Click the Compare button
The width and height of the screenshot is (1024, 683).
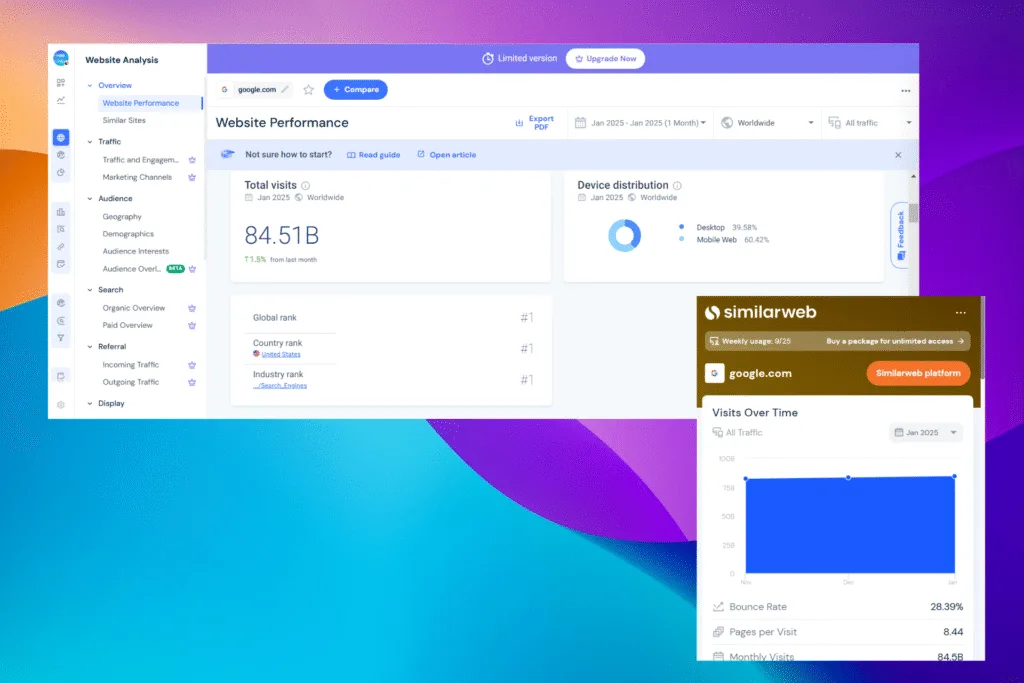356,89
